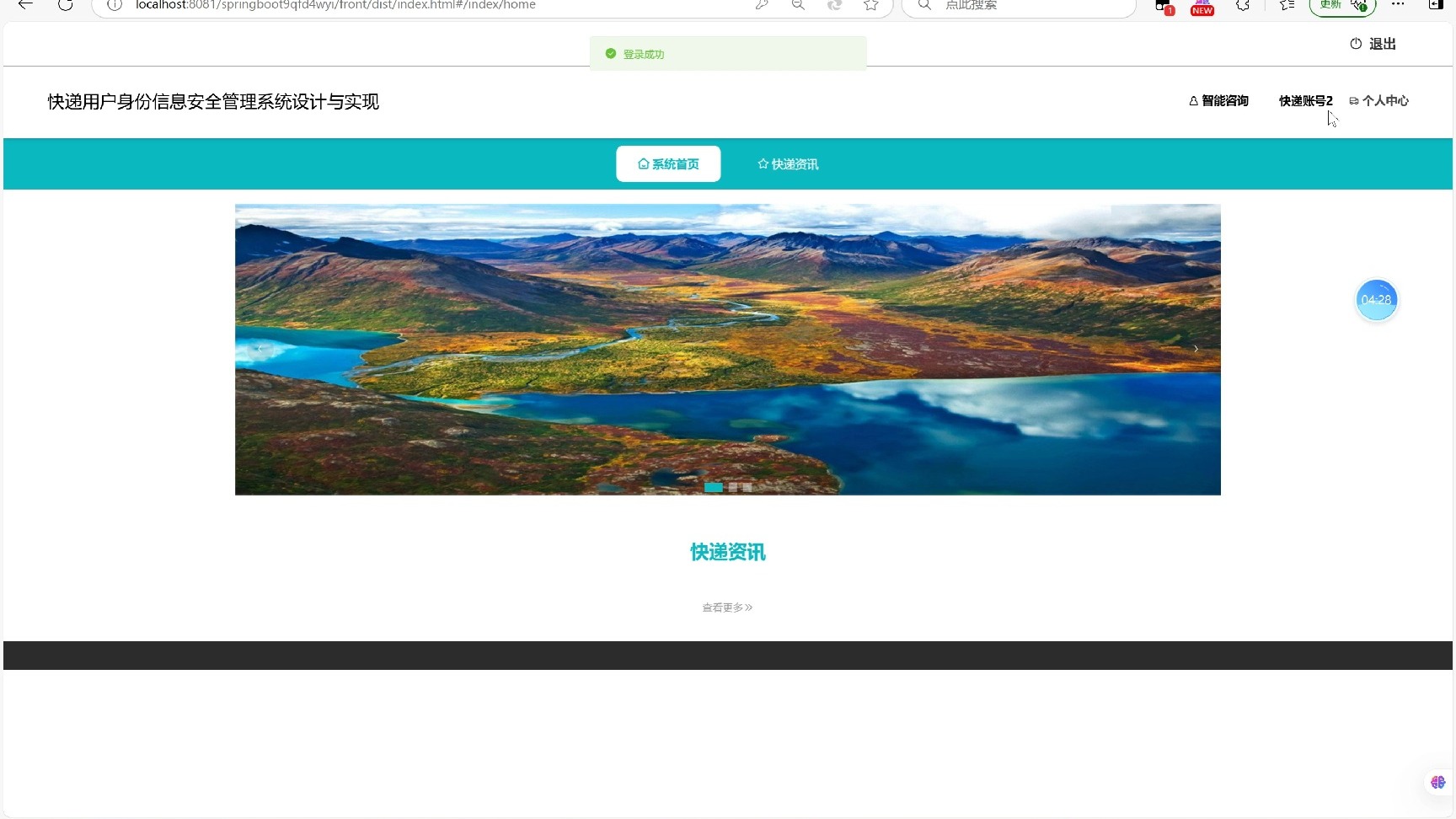This screenshot has width=1456, height=819.
Task: Select the first carousel indicator dot
Action: 713,487
